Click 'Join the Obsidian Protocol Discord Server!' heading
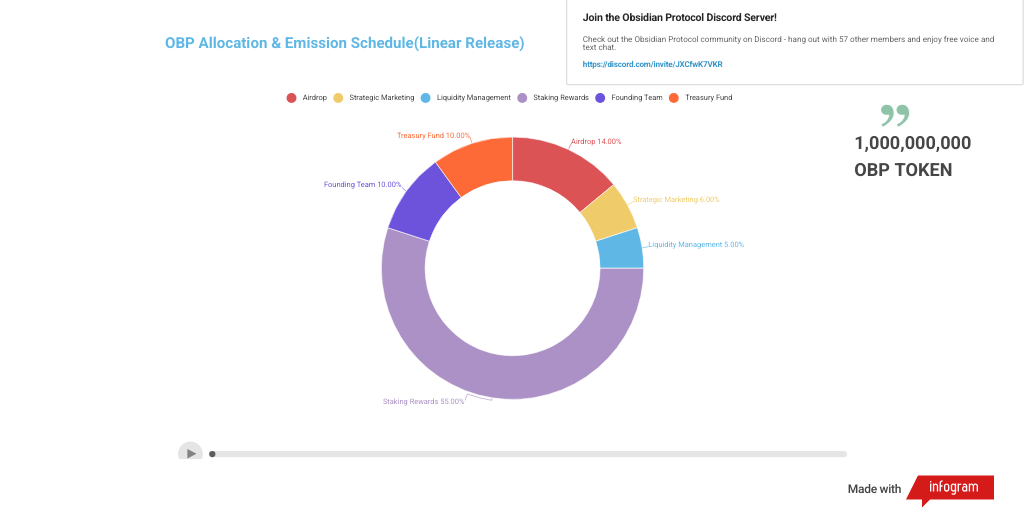Image resolution: width=1024 pixels, height=512 pixels. 680,18
